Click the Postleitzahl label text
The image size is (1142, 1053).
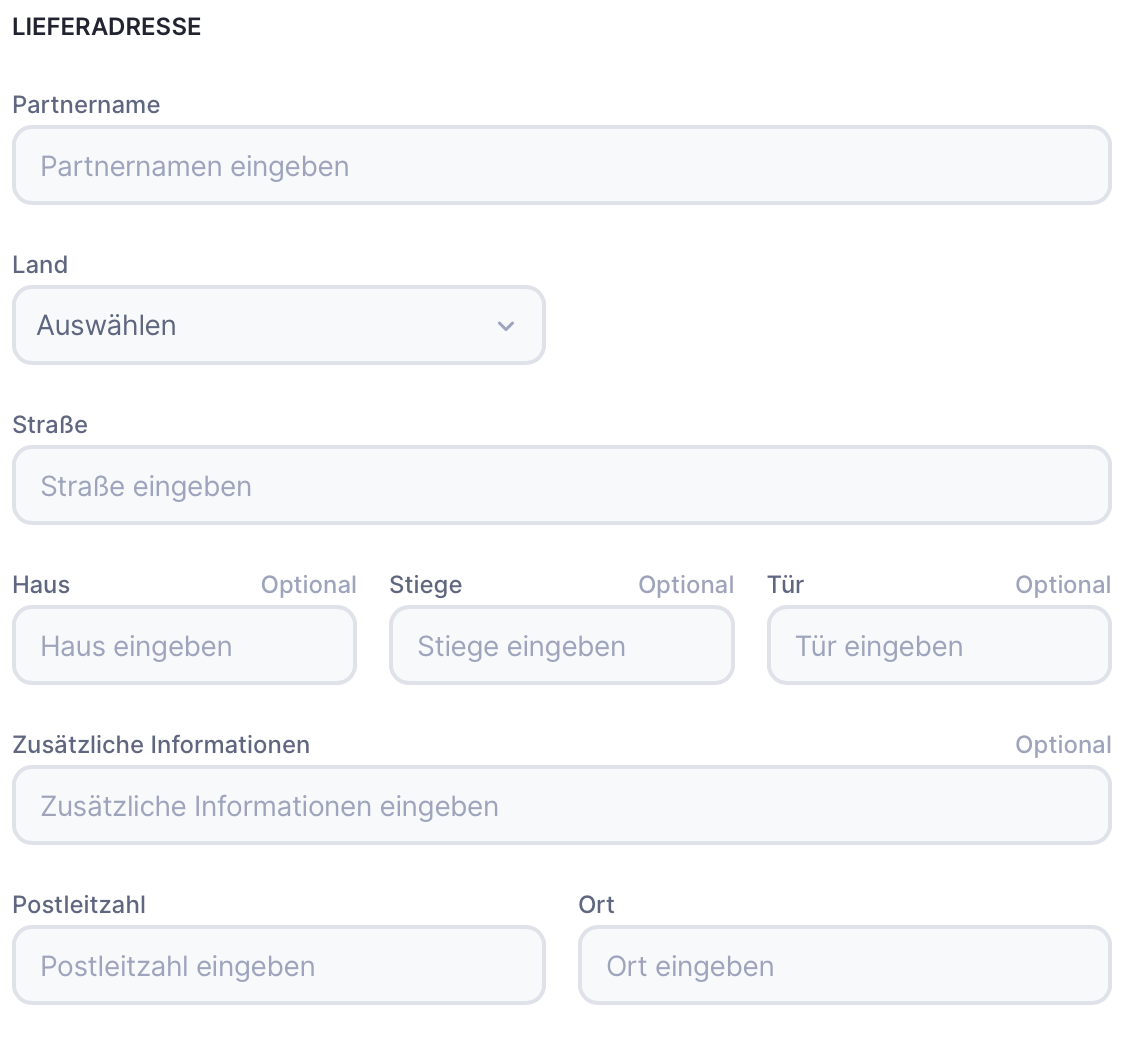pyautogui.click(x=79, y=905)
